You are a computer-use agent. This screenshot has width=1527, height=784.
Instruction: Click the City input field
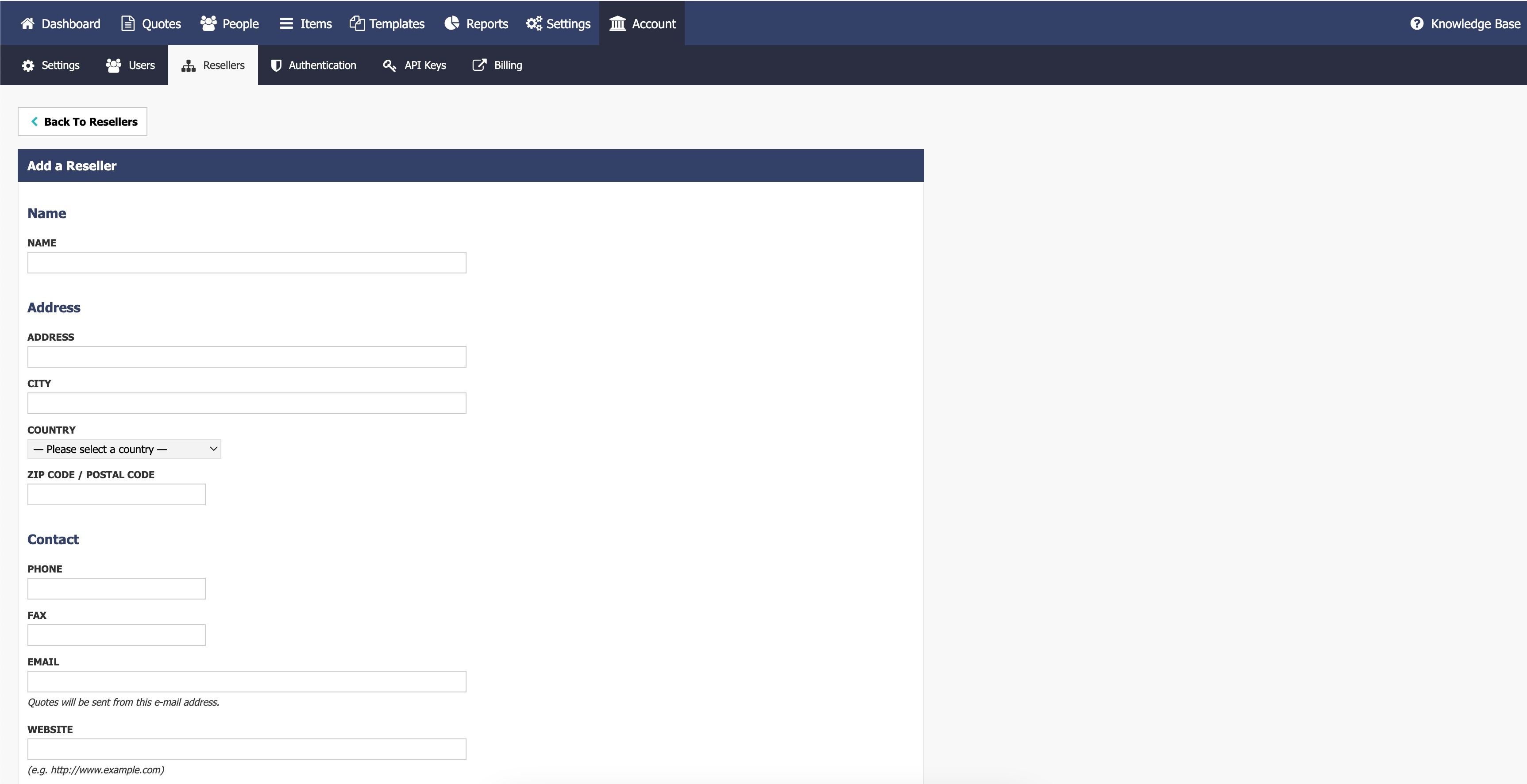pyautogui.click(x=247, y=403)
